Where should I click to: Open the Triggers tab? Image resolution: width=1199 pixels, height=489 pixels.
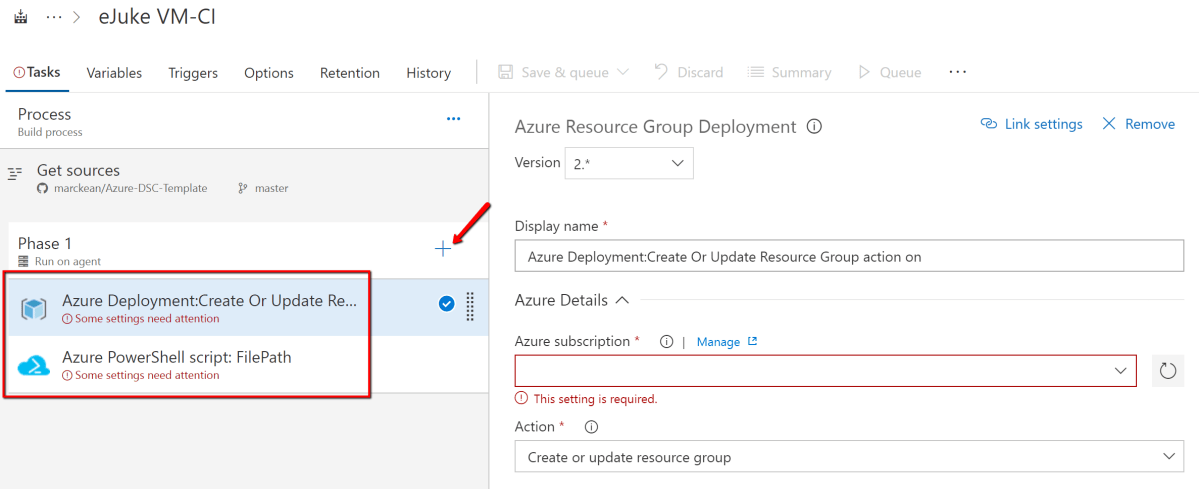(193, 73)
